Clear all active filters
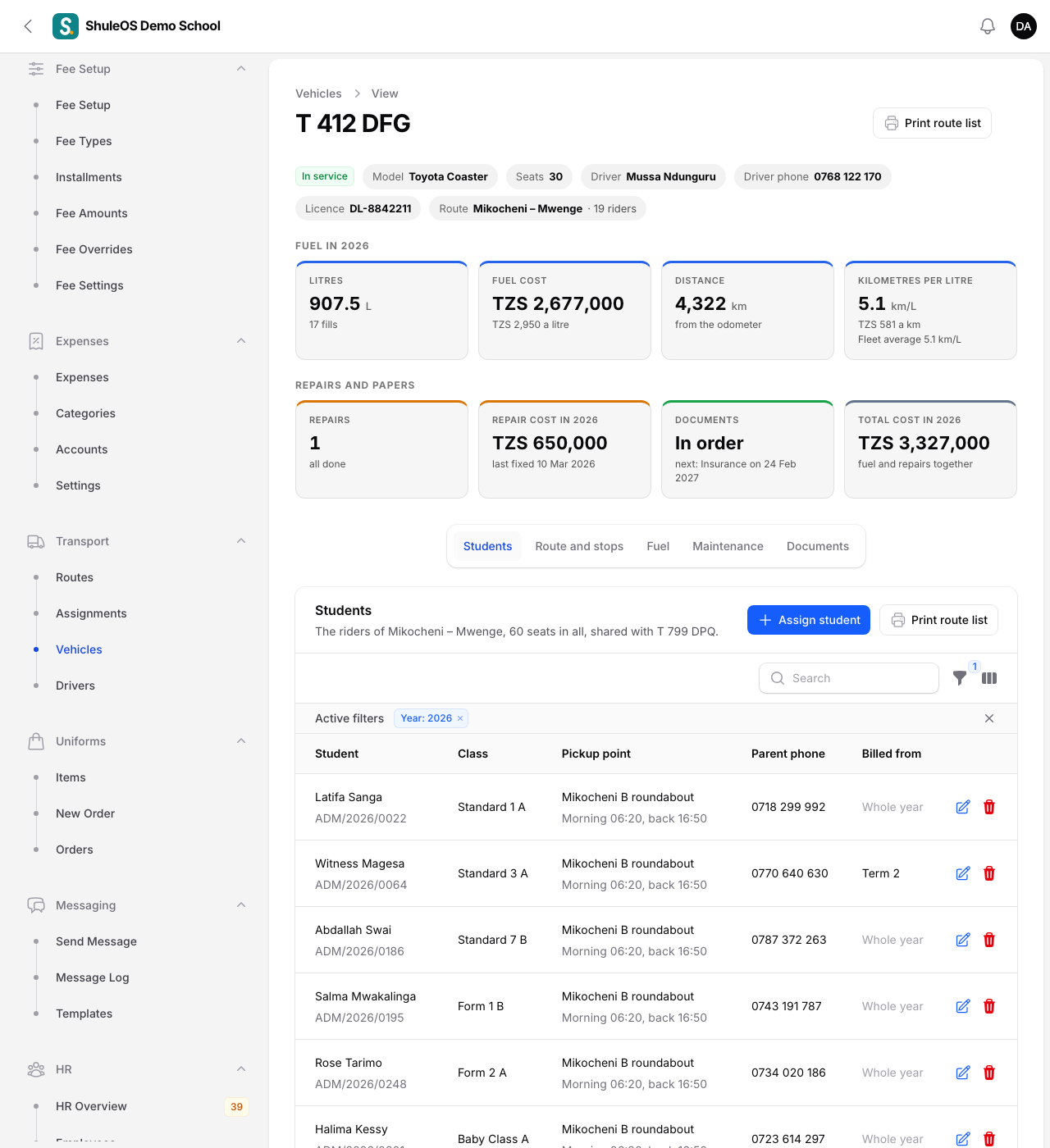The image size is (1050, 1148). (989, 718)
